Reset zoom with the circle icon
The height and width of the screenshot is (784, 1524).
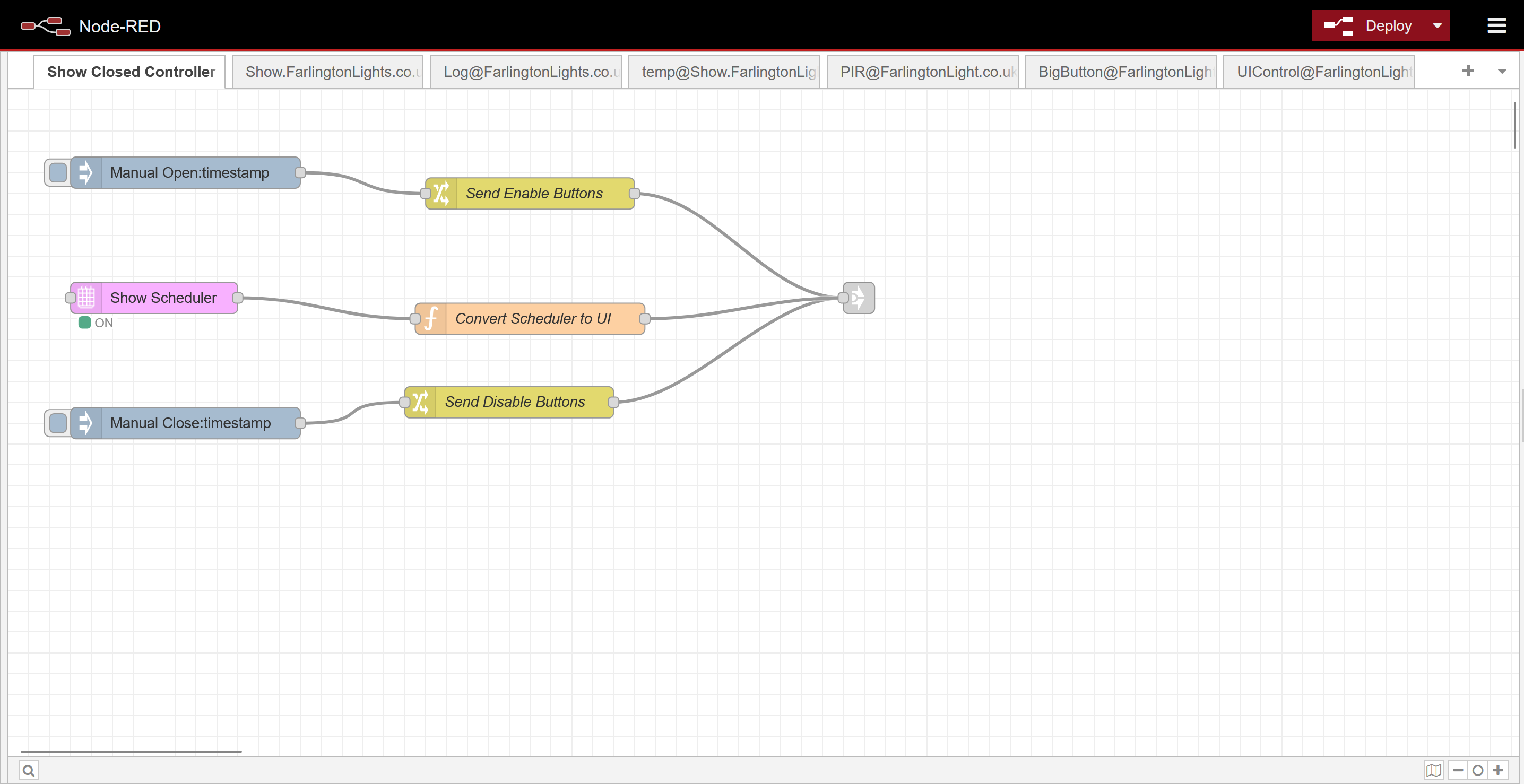(1478, 770)
